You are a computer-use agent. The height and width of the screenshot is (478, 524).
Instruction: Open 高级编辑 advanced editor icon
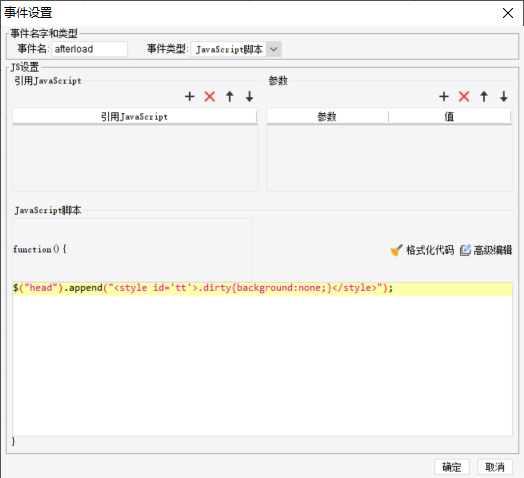coord(465,250)
